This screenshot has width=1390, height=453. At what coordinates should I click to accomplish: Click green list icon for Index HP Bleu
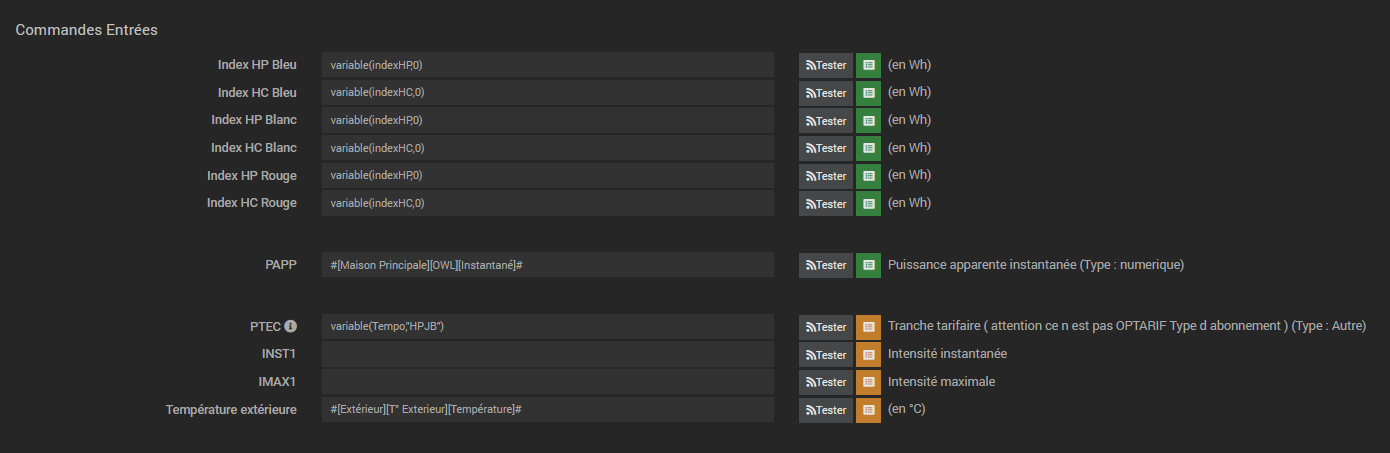coord(868,65)
